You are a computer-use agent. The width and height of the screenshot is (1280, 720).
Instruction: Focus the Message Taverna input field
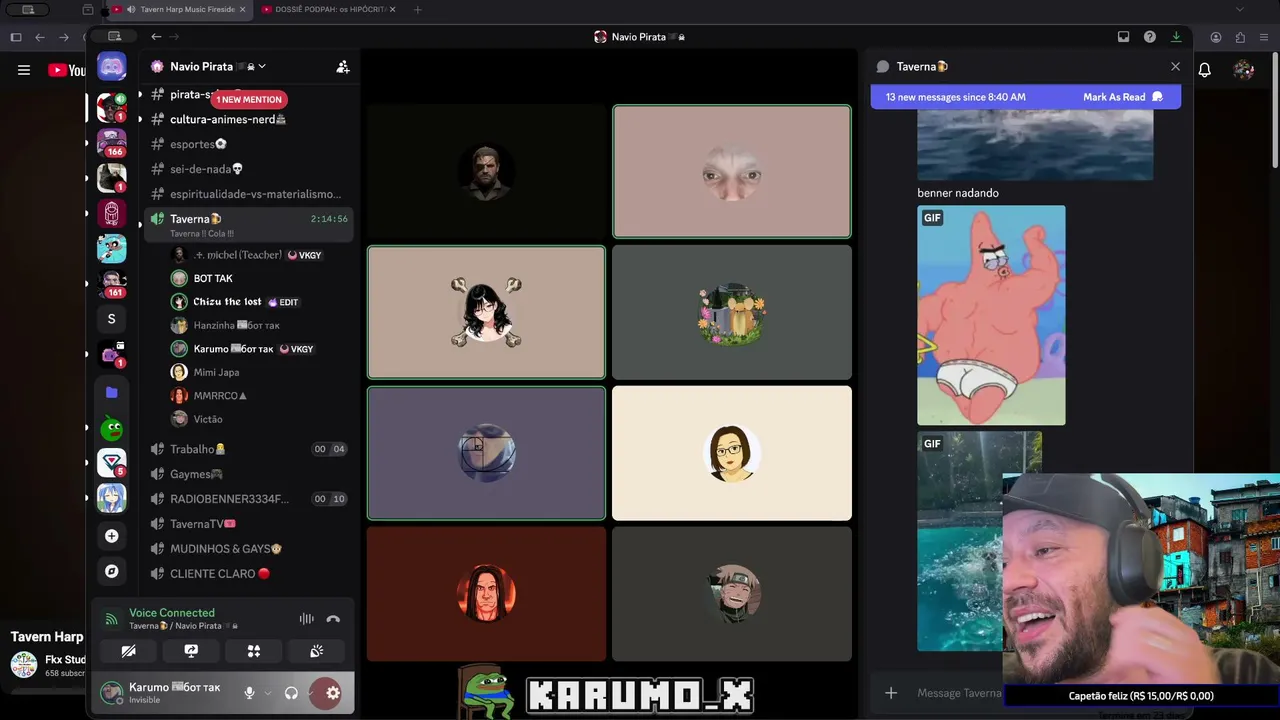[x=959, y=693]
